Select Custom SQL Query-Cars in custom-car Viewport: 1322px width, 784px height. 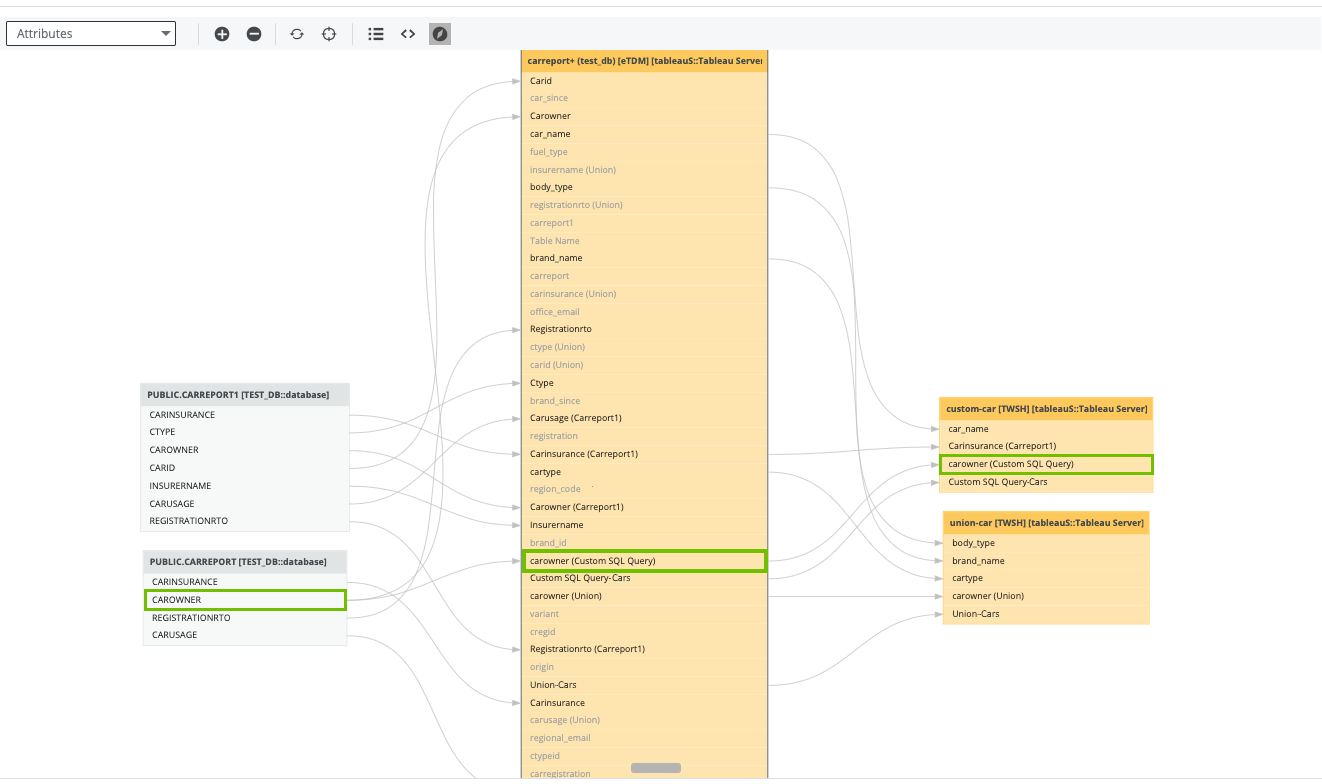coord(1046,482)
